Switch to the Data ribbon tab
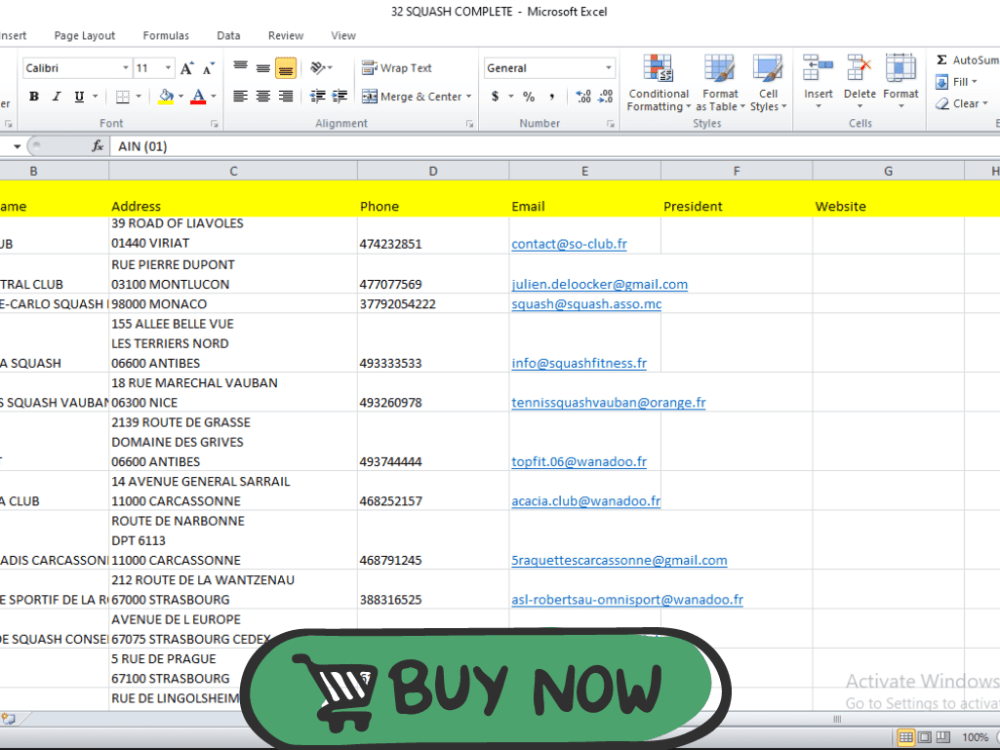This screenshot has width=1000, height=750. [228, 35]
